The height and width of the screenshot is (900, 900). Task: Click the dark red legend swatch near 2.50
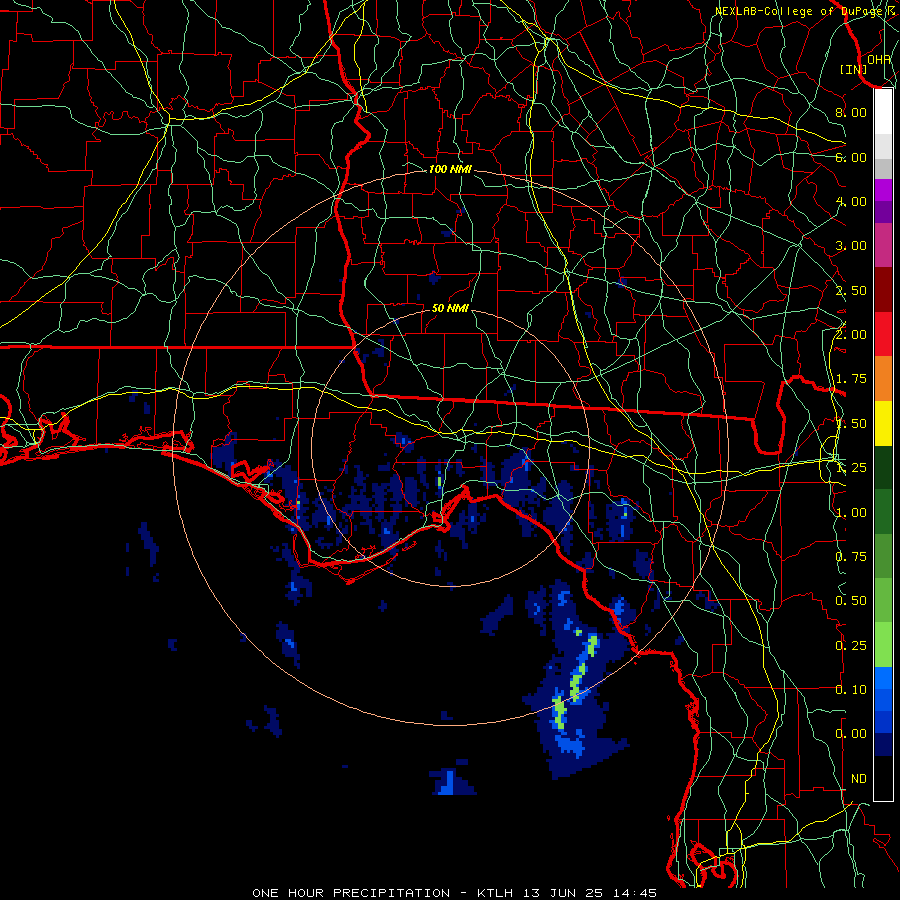pos(883,289)
